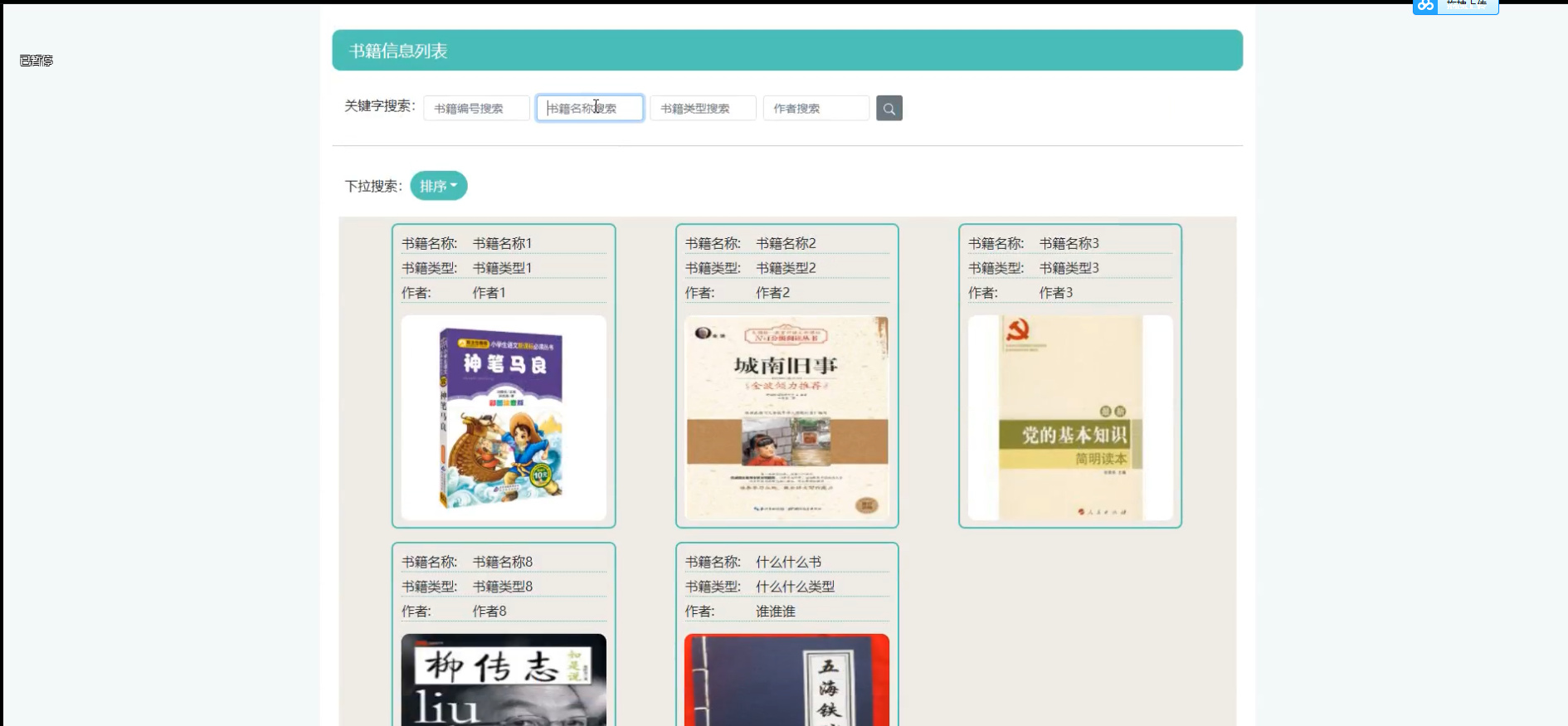Select the text 书籍类型2
Image resolution: width=1568 pixels, height=726 pixels.
(786, 268)
